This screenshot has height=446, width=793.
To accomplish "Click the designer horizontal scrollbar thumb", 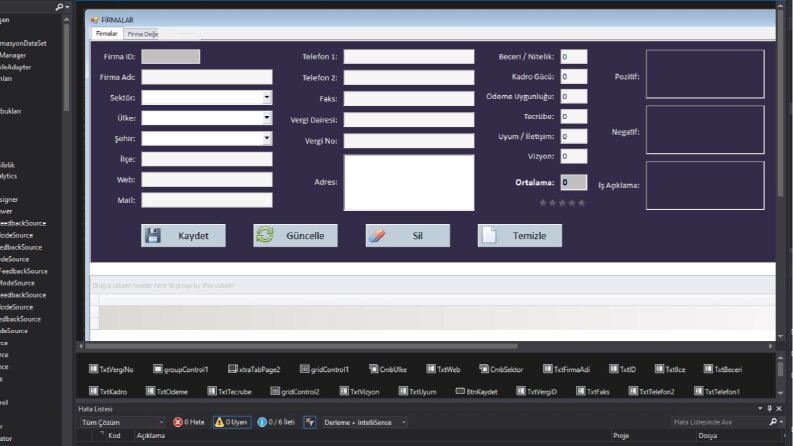I will pyautogui.click(x=301, y=346).
